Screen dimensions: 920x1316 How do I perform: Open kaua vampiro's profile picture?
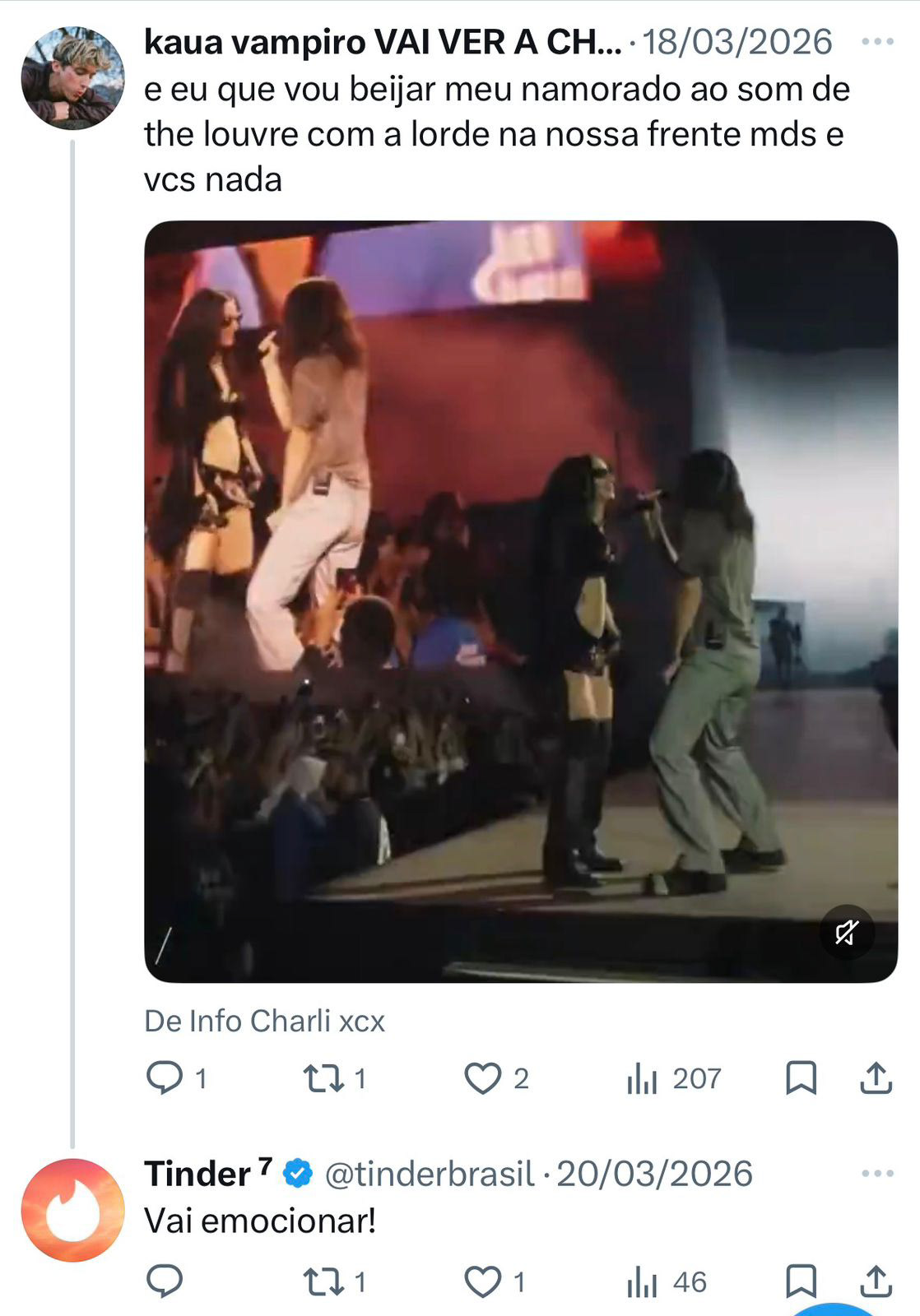pos(72,78)
